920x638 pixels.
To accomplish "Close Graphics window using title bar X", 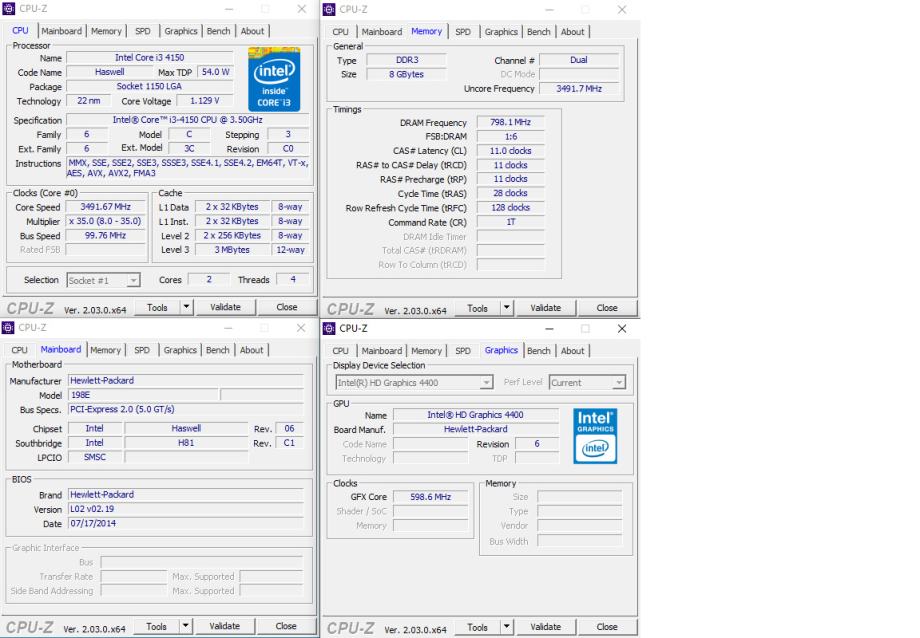I will click(x=621, y=328).
